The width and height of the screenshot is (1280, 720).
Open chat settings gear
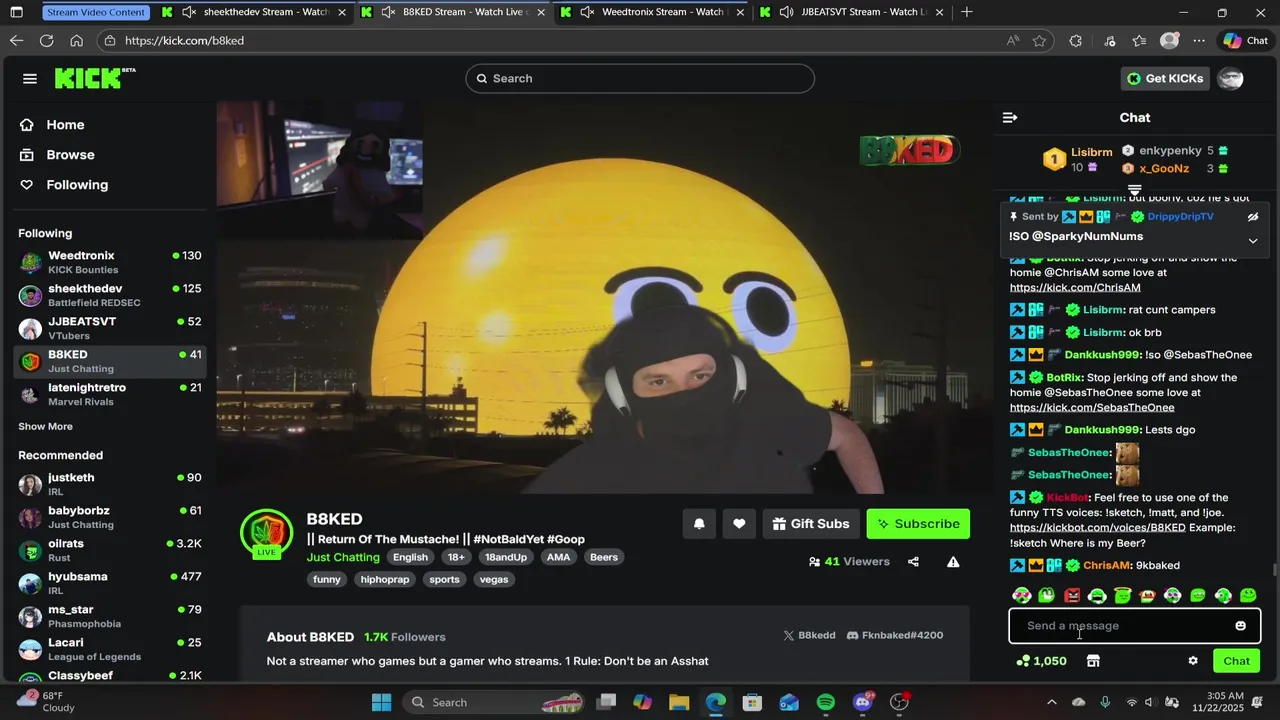[1192, 661]
